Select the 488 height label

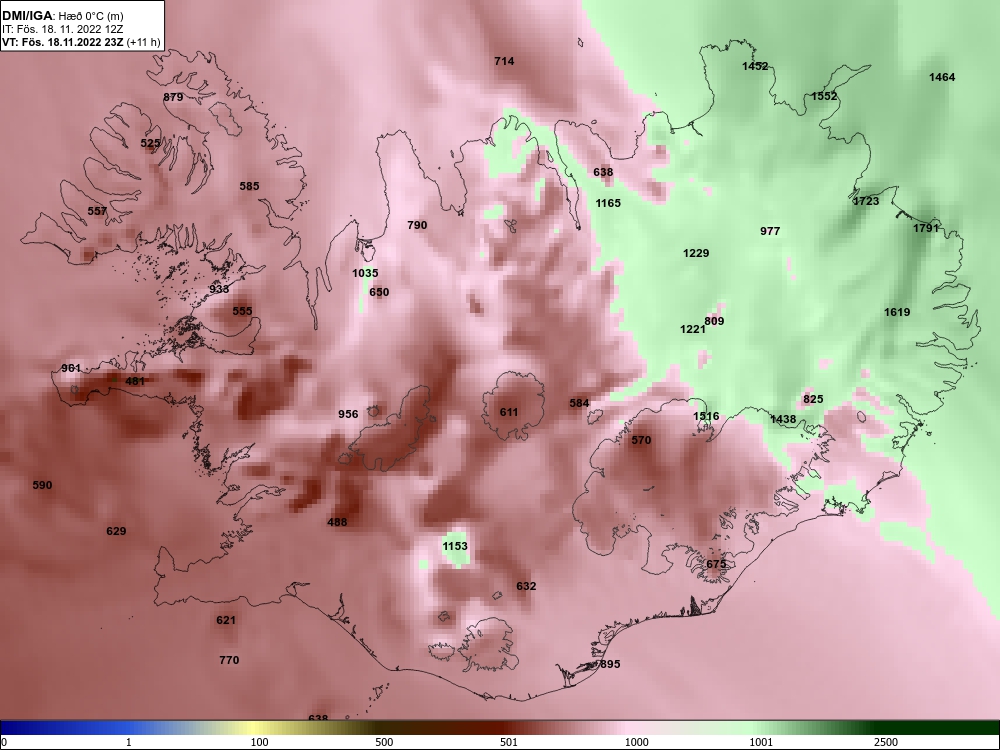[x=337, y=522]
